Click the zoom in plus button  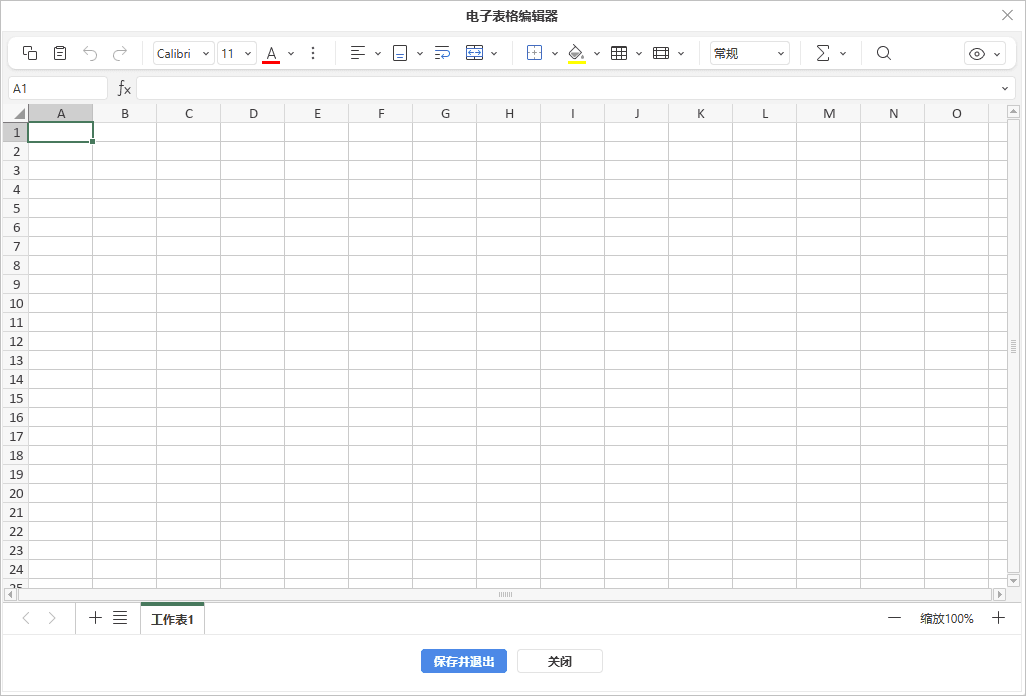coord(998,618)
